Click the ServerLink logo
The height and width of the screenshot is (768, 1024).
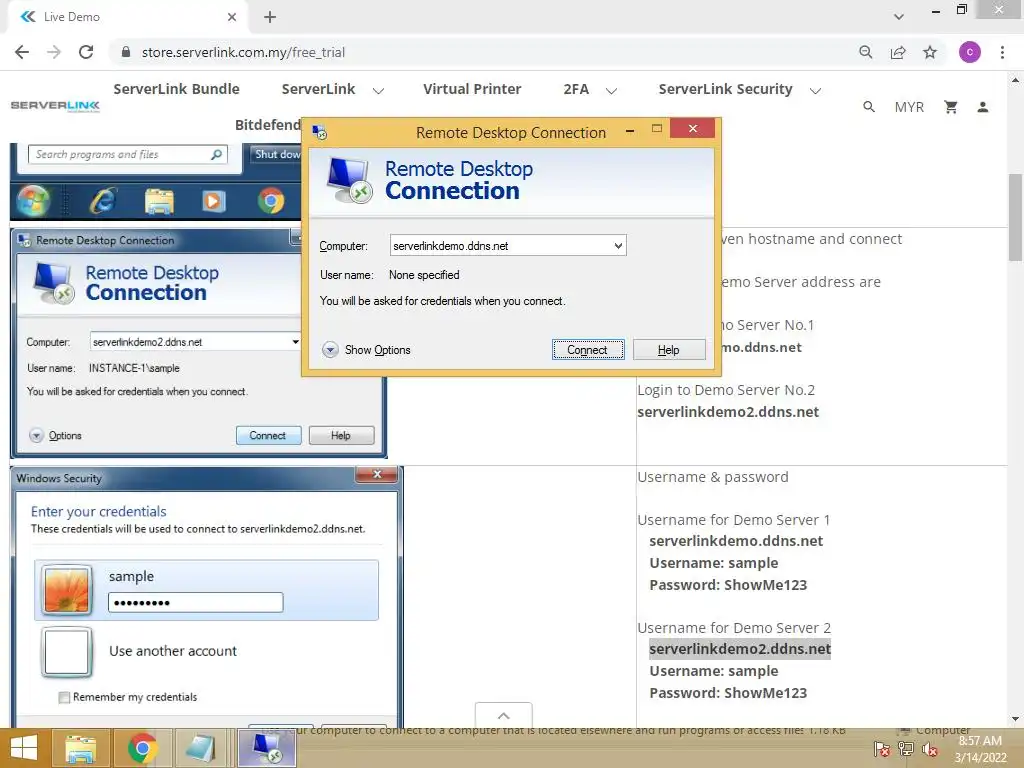[x=56, y=106]
